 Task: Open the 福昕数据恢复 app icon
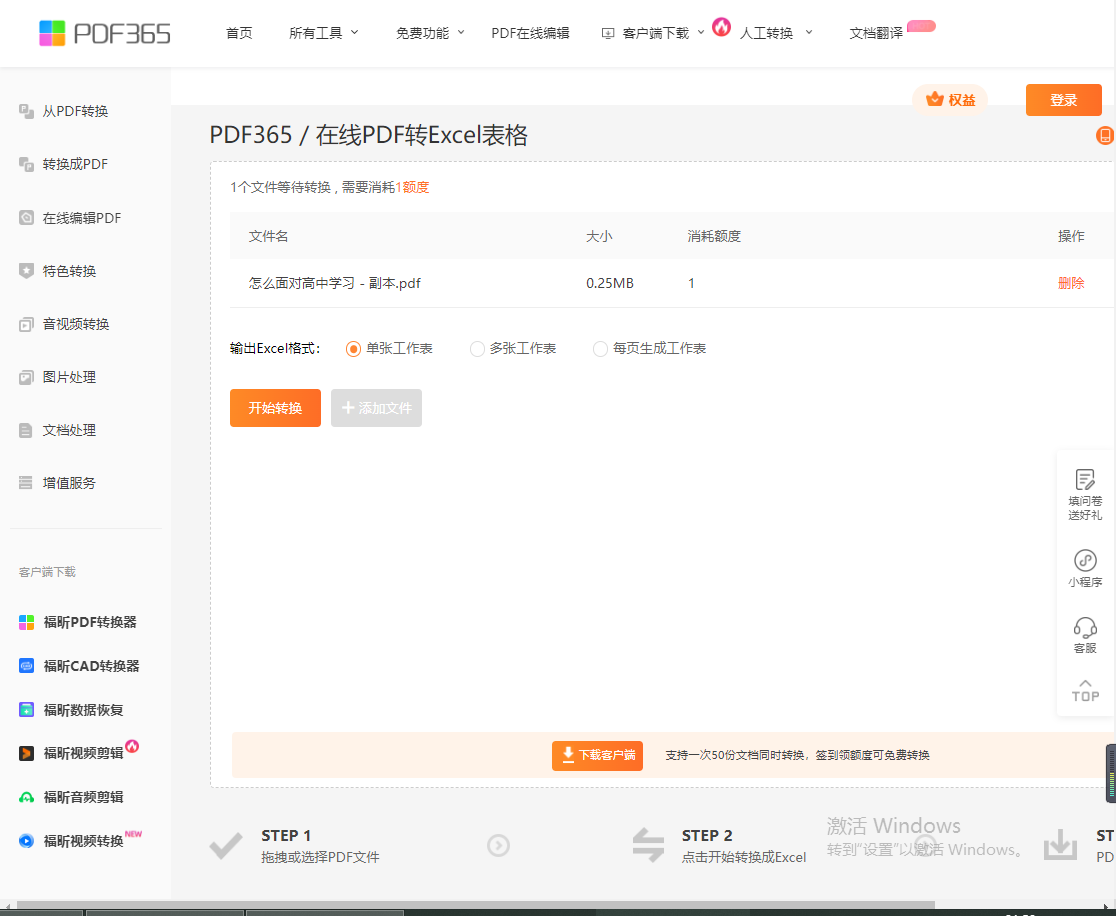point(26,710)
